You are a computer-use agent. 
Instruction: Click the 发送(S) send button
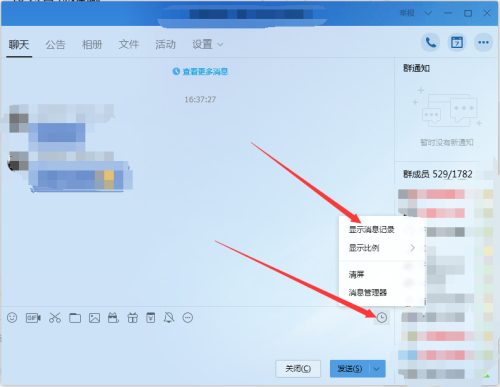[x=349, y=369]
